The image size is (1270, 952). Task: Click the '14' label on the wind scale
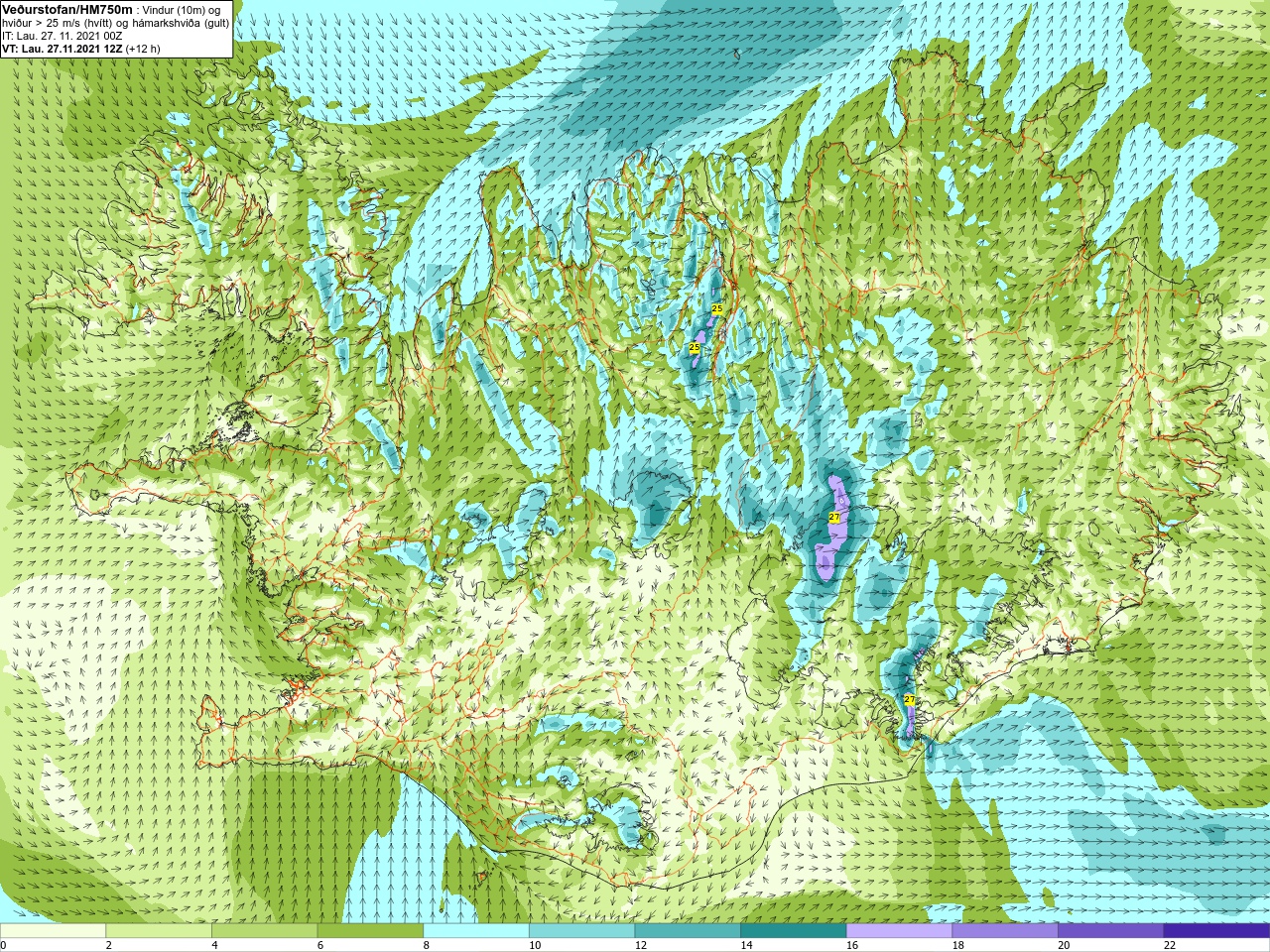pos(746,945)
